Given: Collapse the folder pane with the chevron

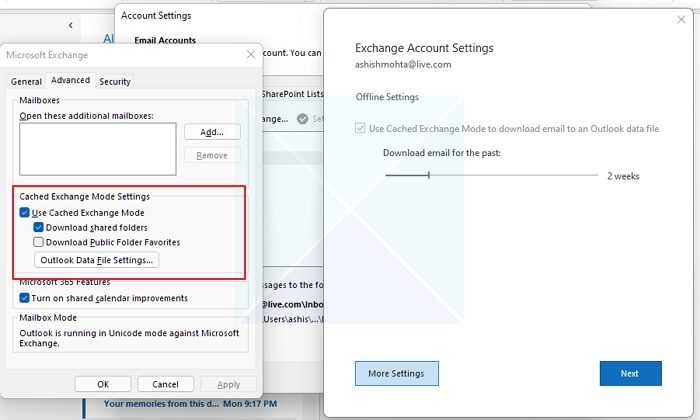Looking at the screenshot, I should pos(71,25).
